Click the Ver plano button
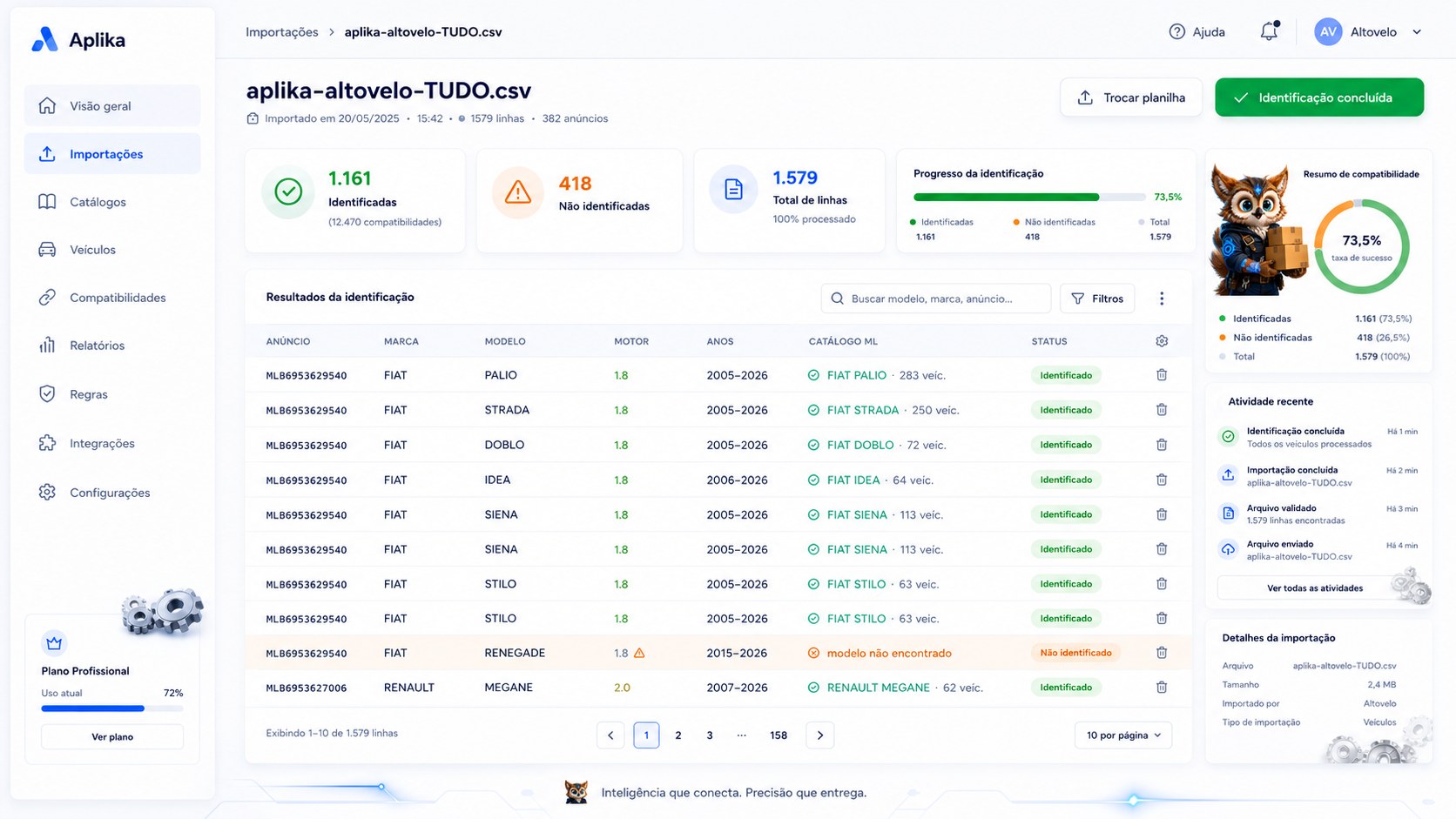1456x819 pixels. [x=112, y=737]
